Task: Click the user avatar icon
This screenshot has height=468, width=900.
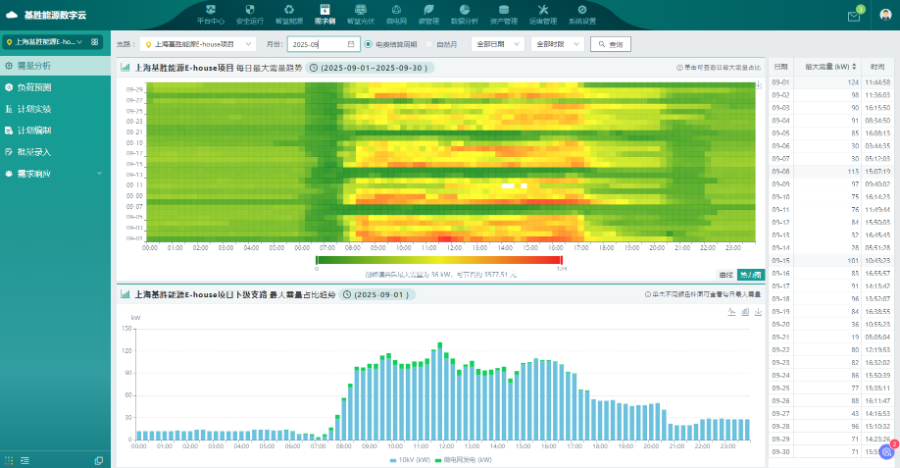Action: (885, 14)
